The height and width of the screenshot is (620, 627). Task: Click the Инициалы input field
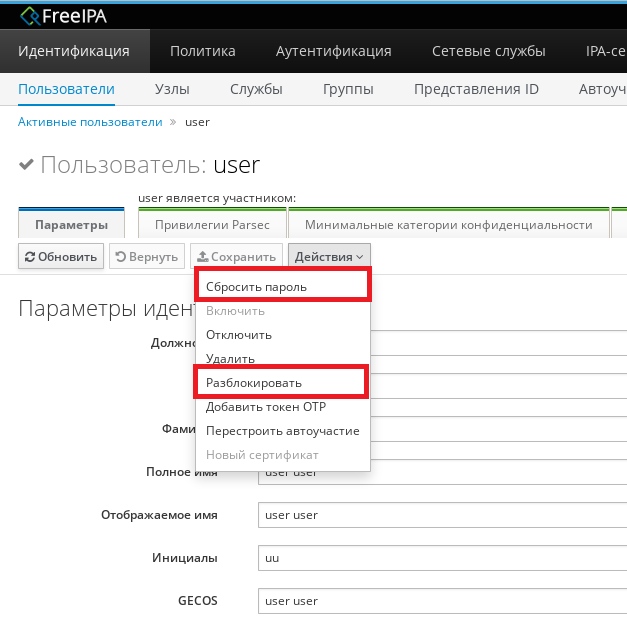pos(440,558)
